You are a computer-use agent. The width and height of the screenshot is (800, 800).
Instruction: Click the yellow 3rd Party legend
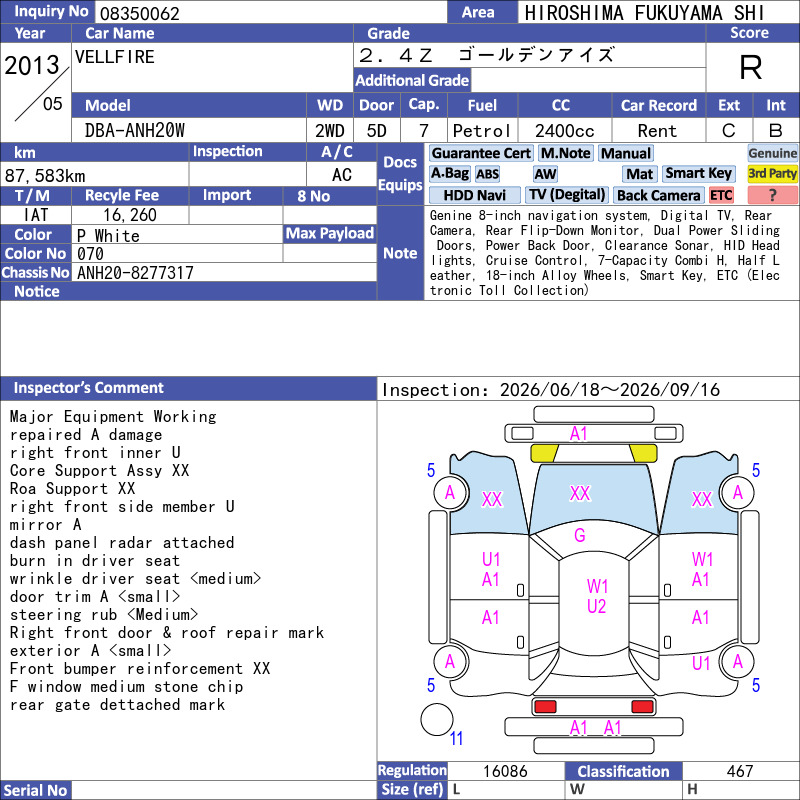coord(772,174)
